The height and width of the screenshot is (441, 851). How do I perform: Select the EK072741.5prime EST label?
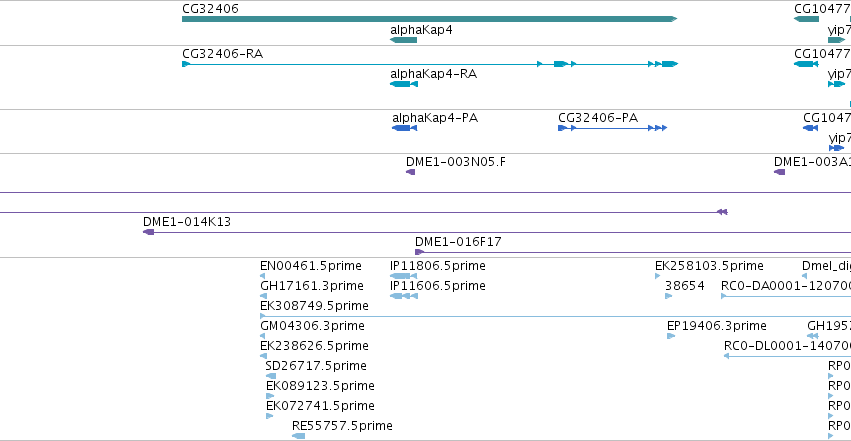pyautogui.click(x=320, y=406)
